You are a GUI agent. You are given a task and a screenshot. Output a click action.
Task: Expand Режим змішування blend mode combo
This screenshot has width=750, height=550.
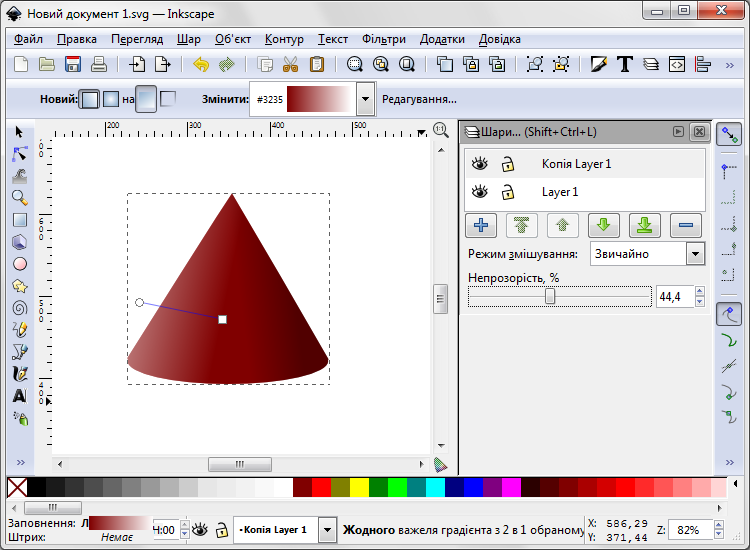tap(695, 254)
